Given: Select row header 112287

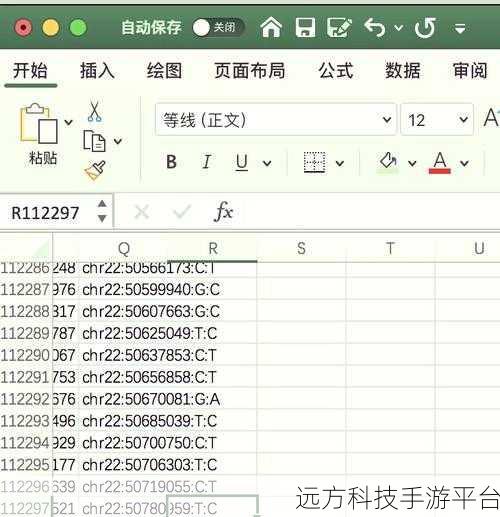Looking at the screenshot, I should tap(25, 289).
